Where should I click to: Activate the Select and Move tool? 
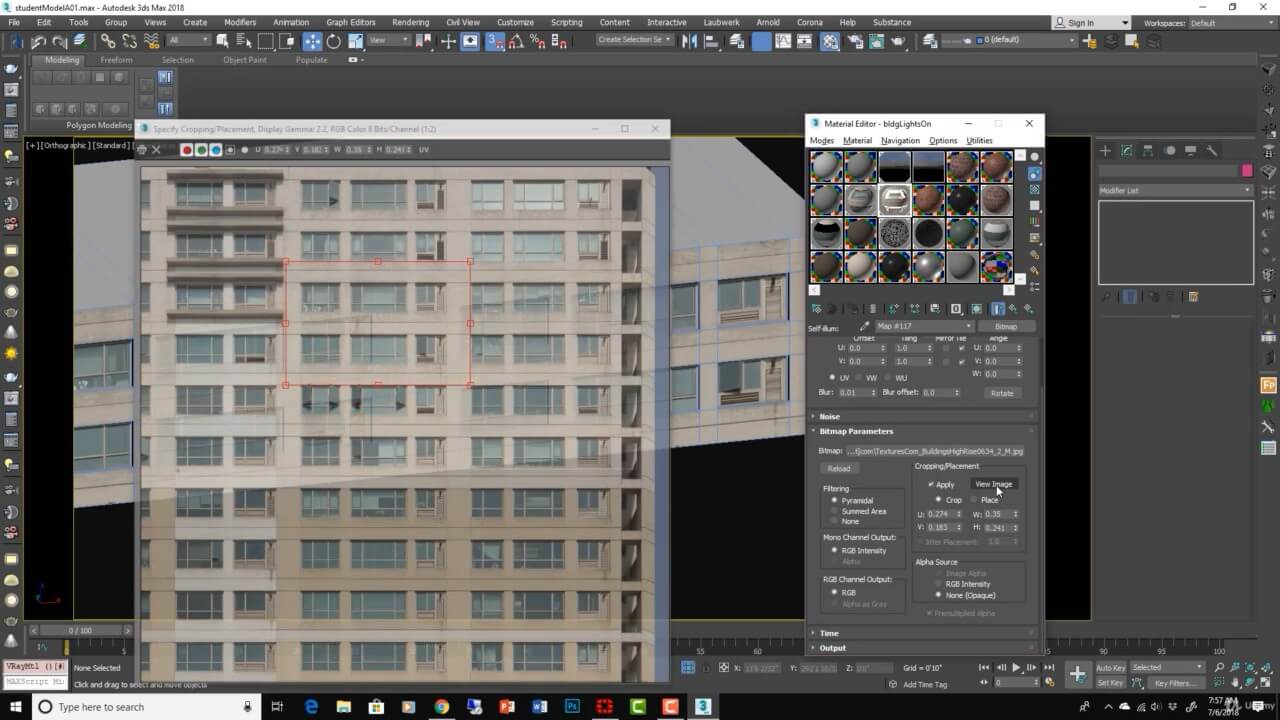click(313, 41)
